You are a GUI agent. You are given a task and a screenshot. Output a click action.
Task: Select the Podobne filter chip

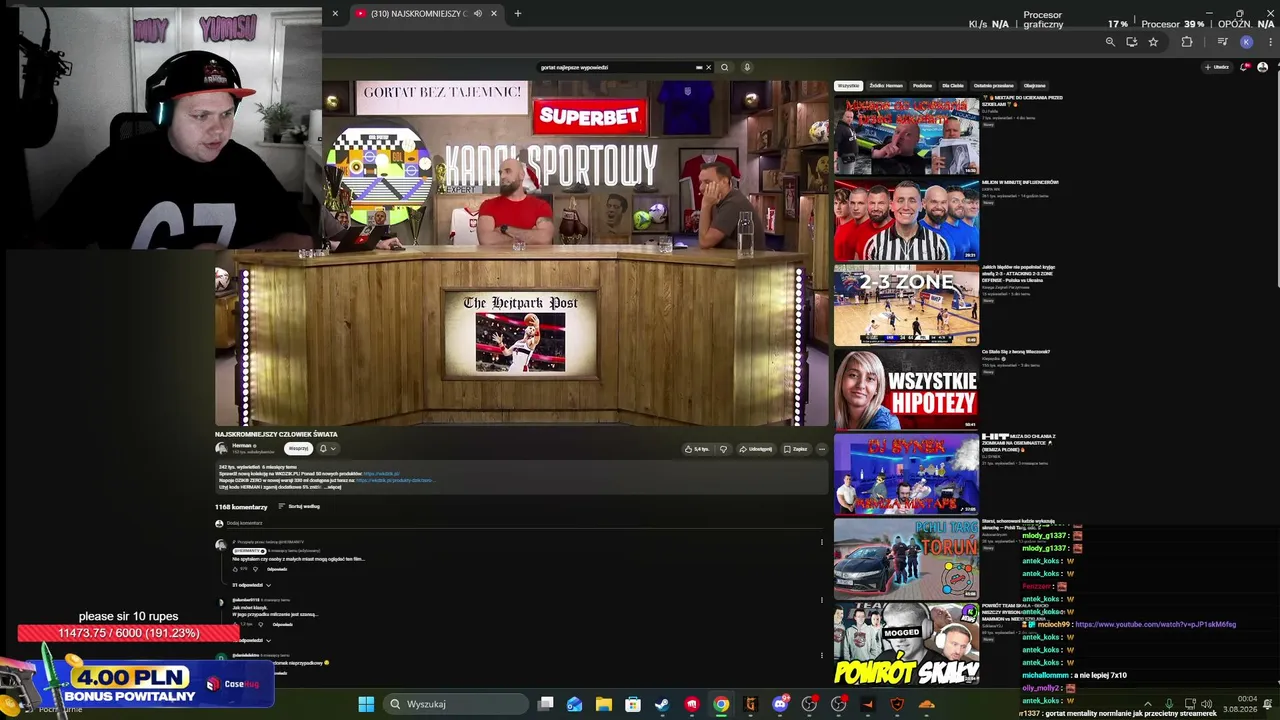click(922, 86)
